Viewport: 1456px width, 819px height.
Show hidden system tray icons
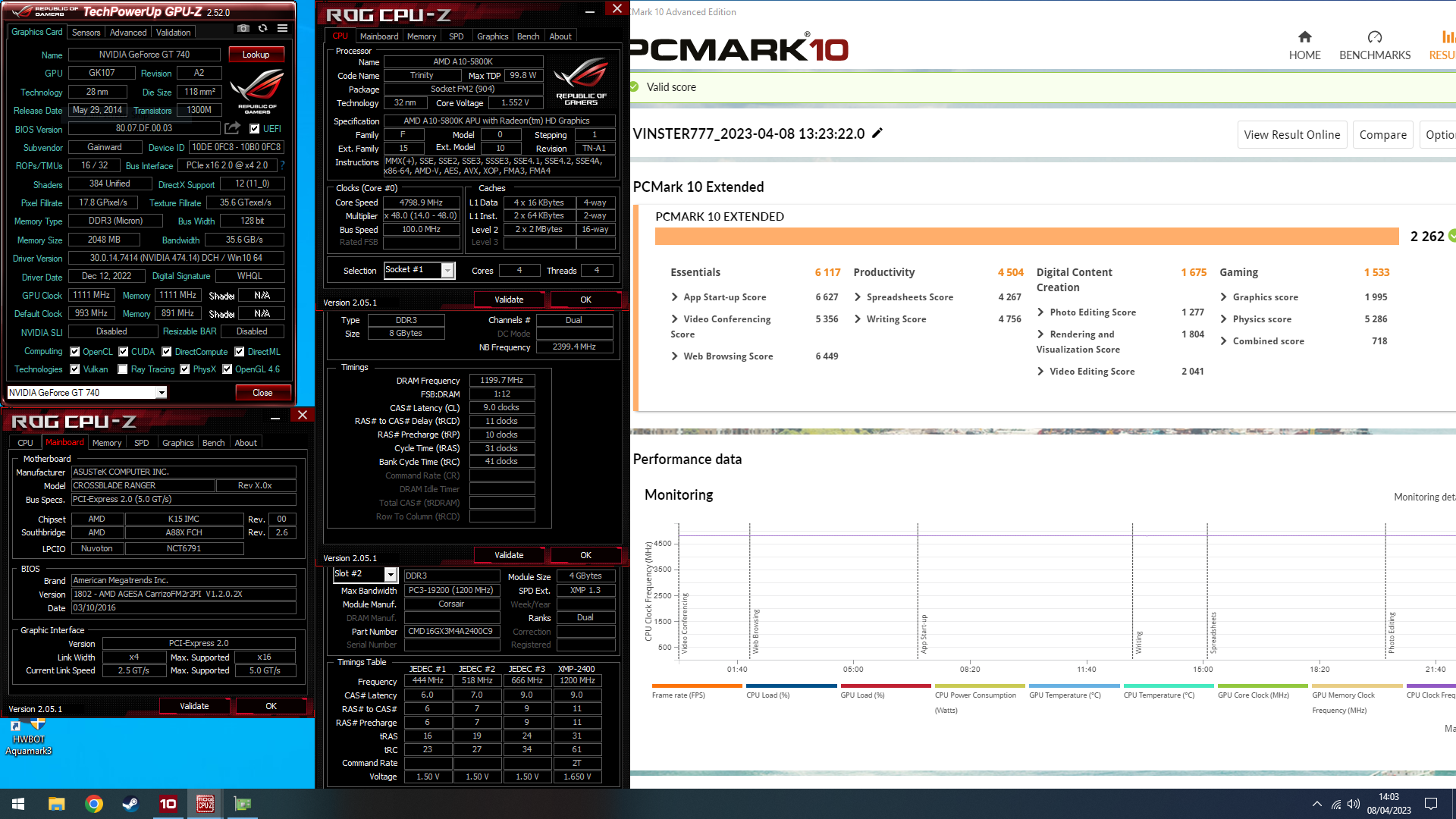tap(1316, 804)
